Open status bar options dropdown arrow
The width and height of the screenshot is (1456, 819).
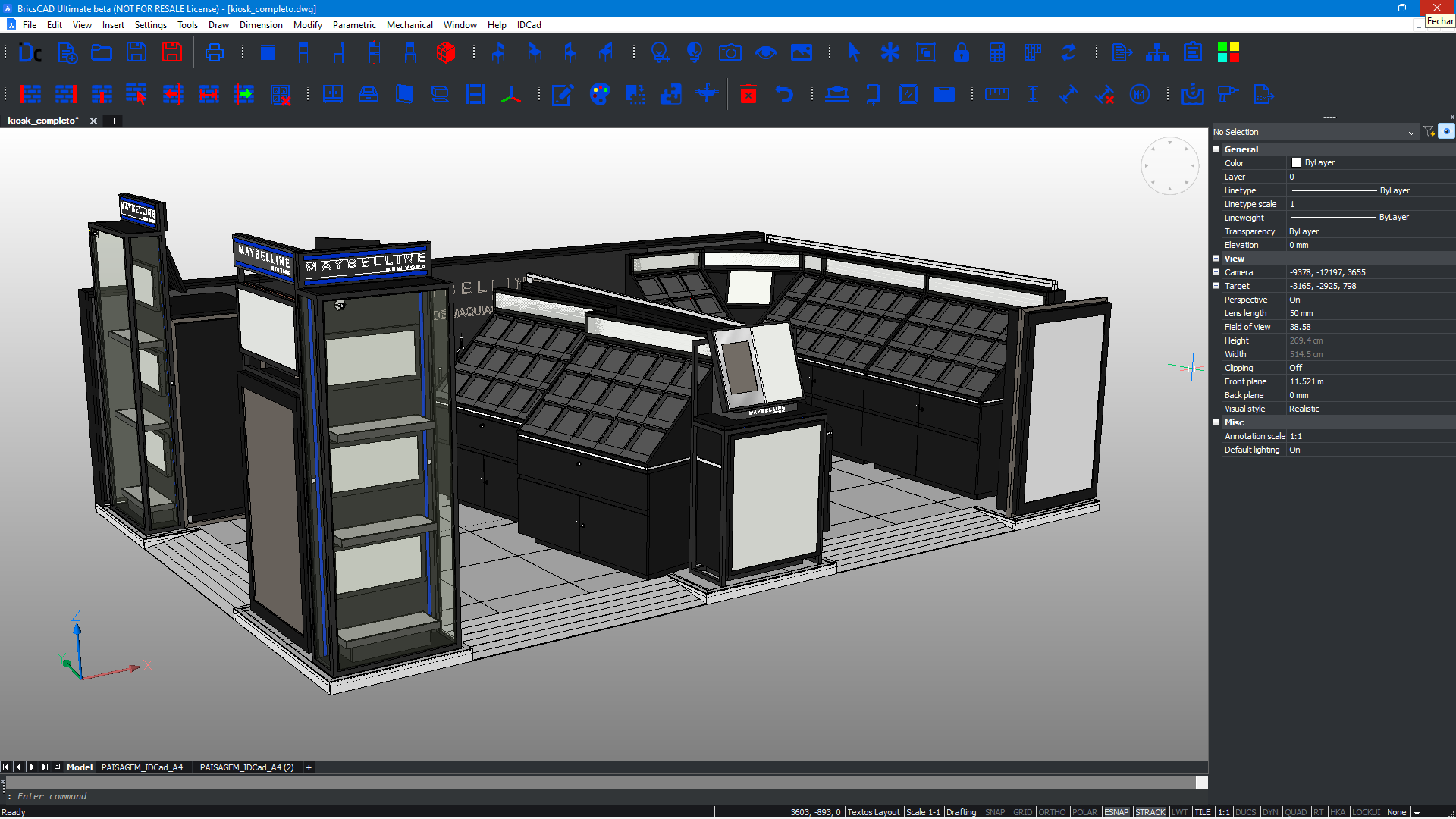click(1417, 812)
